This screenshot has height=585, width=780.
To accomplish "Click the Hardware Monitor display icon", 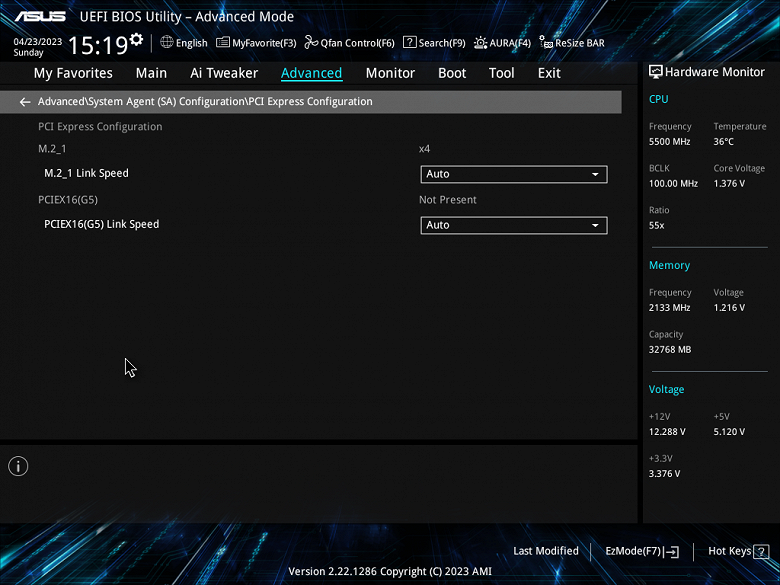I will click(x=656, y=72).
